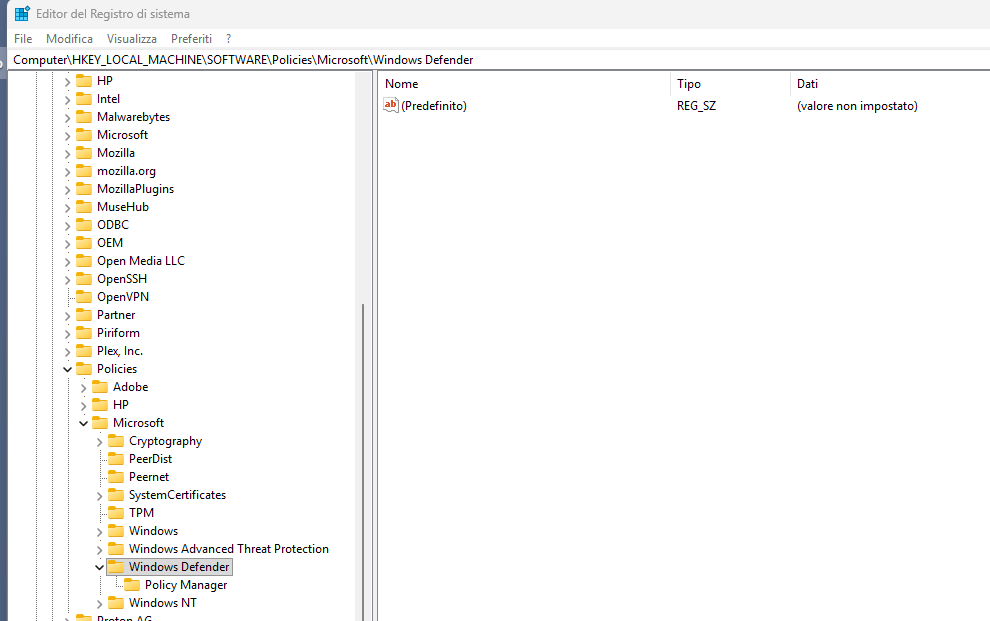The width and height of the screenshot is (990, 621).
Task: Collapse the Microsoft key under Policies
Action: [x=83, y=423]
